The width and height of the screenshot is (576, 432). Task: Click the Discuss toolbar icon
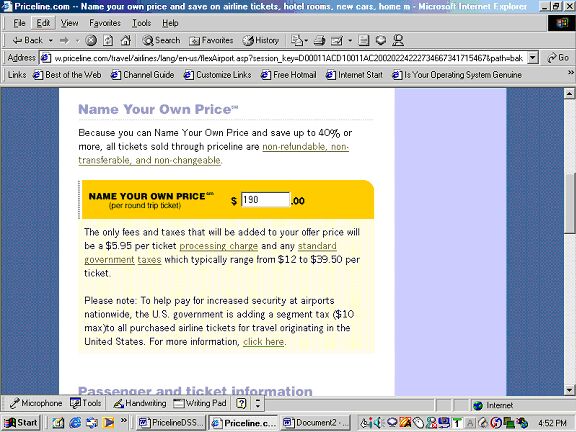363,40
